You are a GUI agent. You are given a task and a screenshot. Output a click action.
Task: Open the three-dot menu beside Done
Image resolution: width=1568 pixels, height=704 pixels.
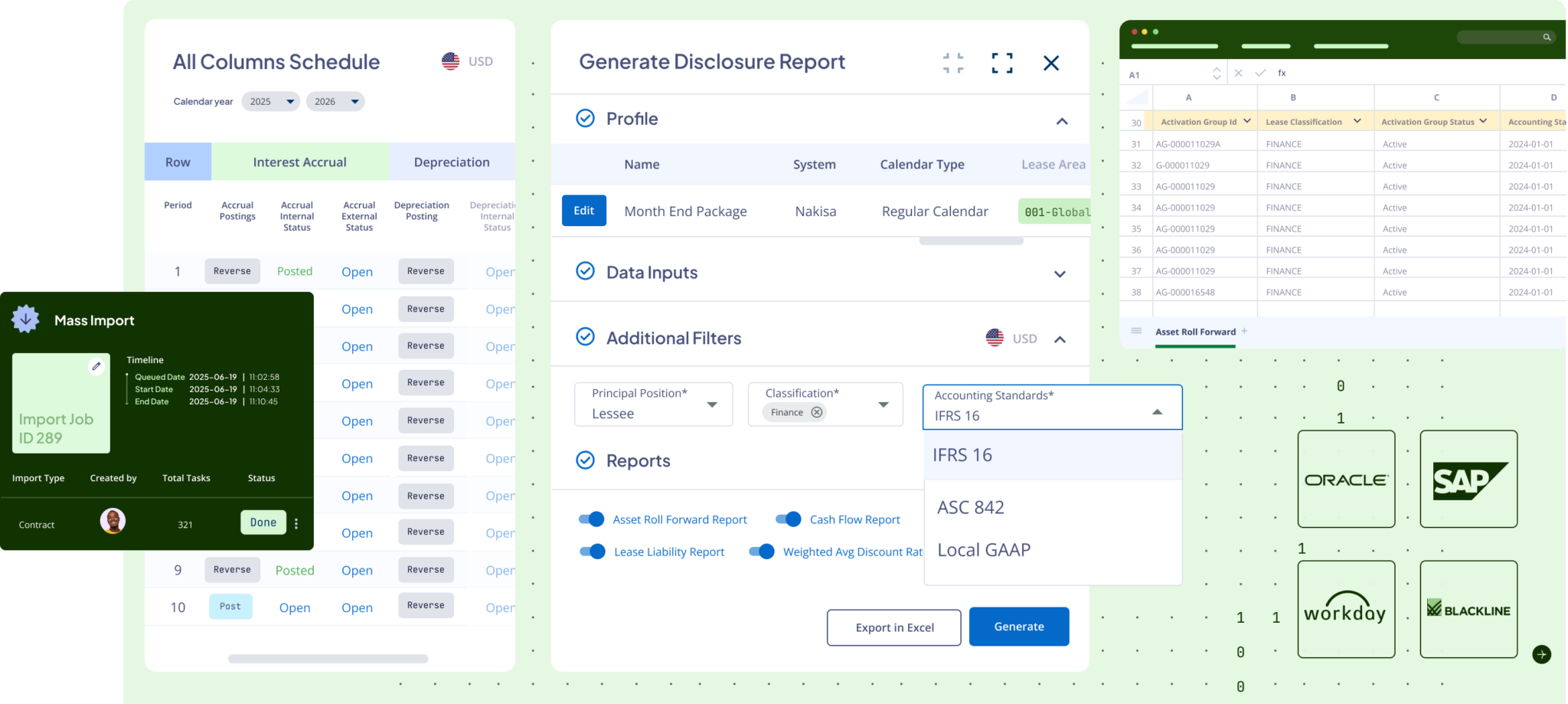tap(296, 523)
